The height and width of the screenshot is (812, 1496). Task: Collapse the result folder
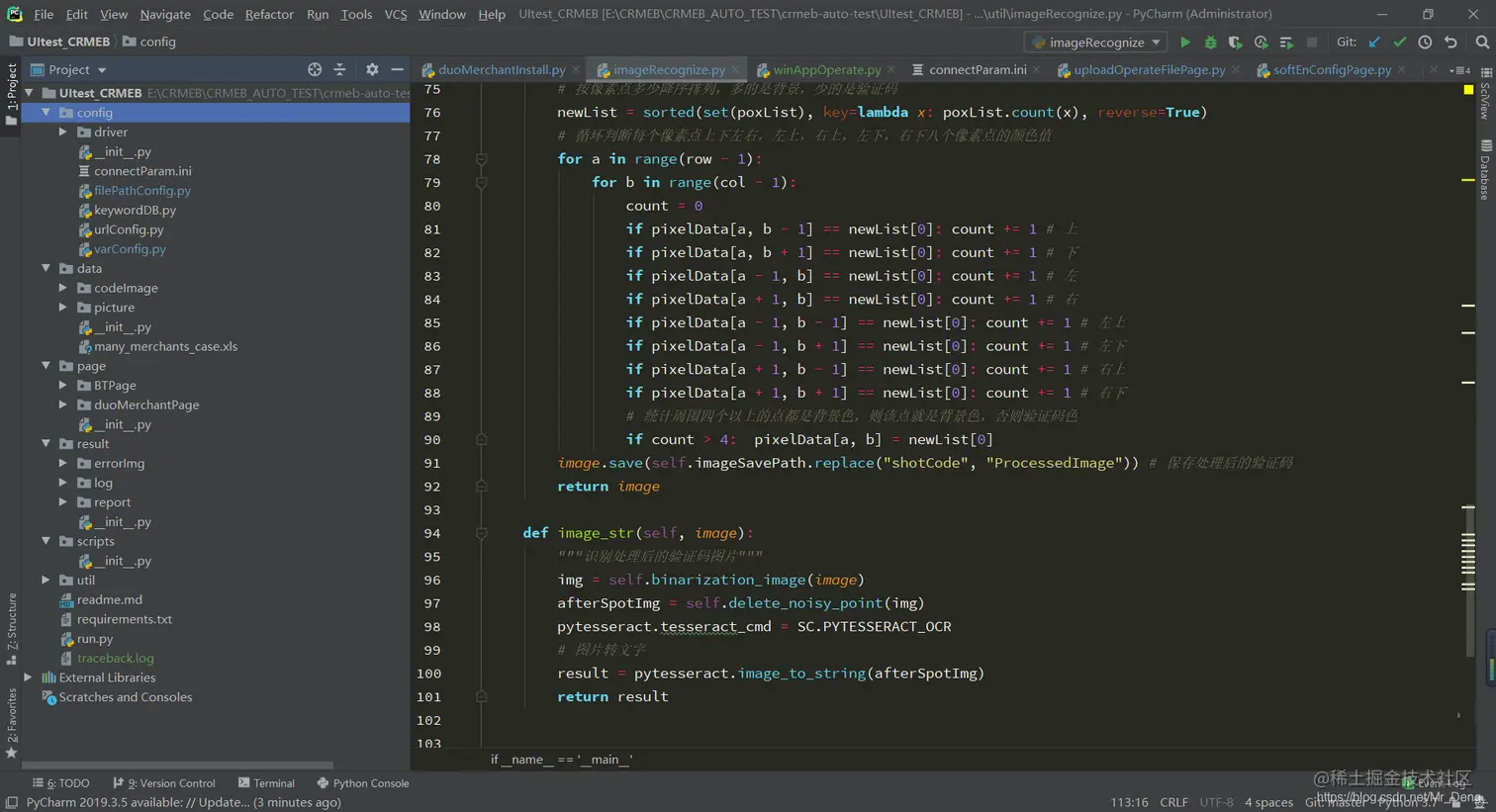tap(46, 444)
